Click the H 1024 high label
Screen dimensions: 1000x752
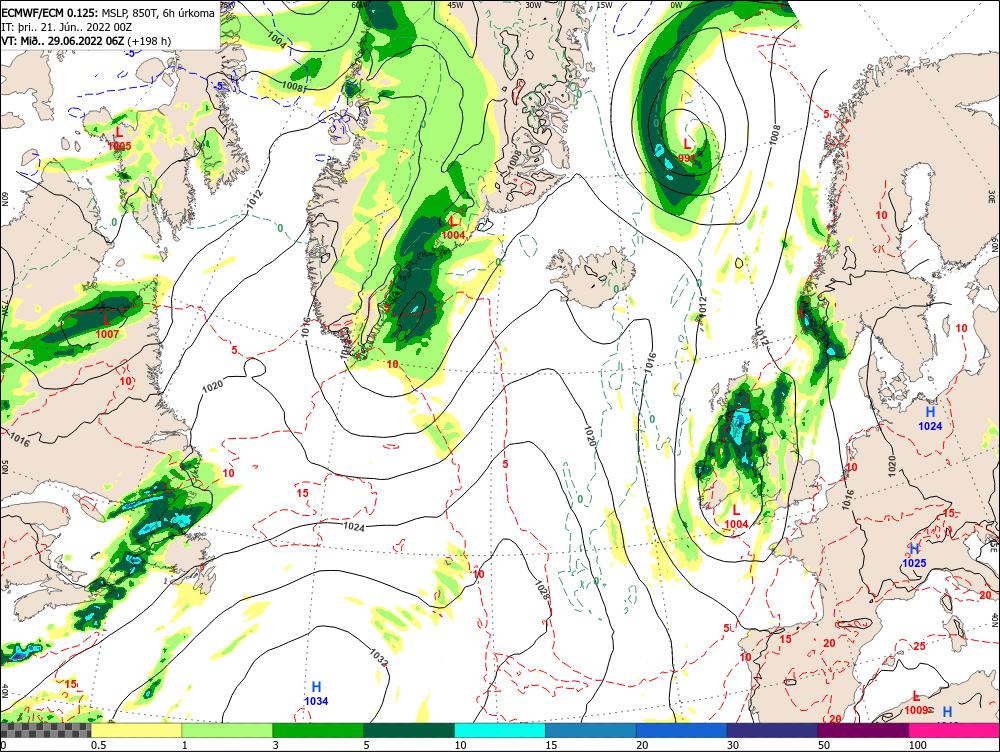click(930, 418)
